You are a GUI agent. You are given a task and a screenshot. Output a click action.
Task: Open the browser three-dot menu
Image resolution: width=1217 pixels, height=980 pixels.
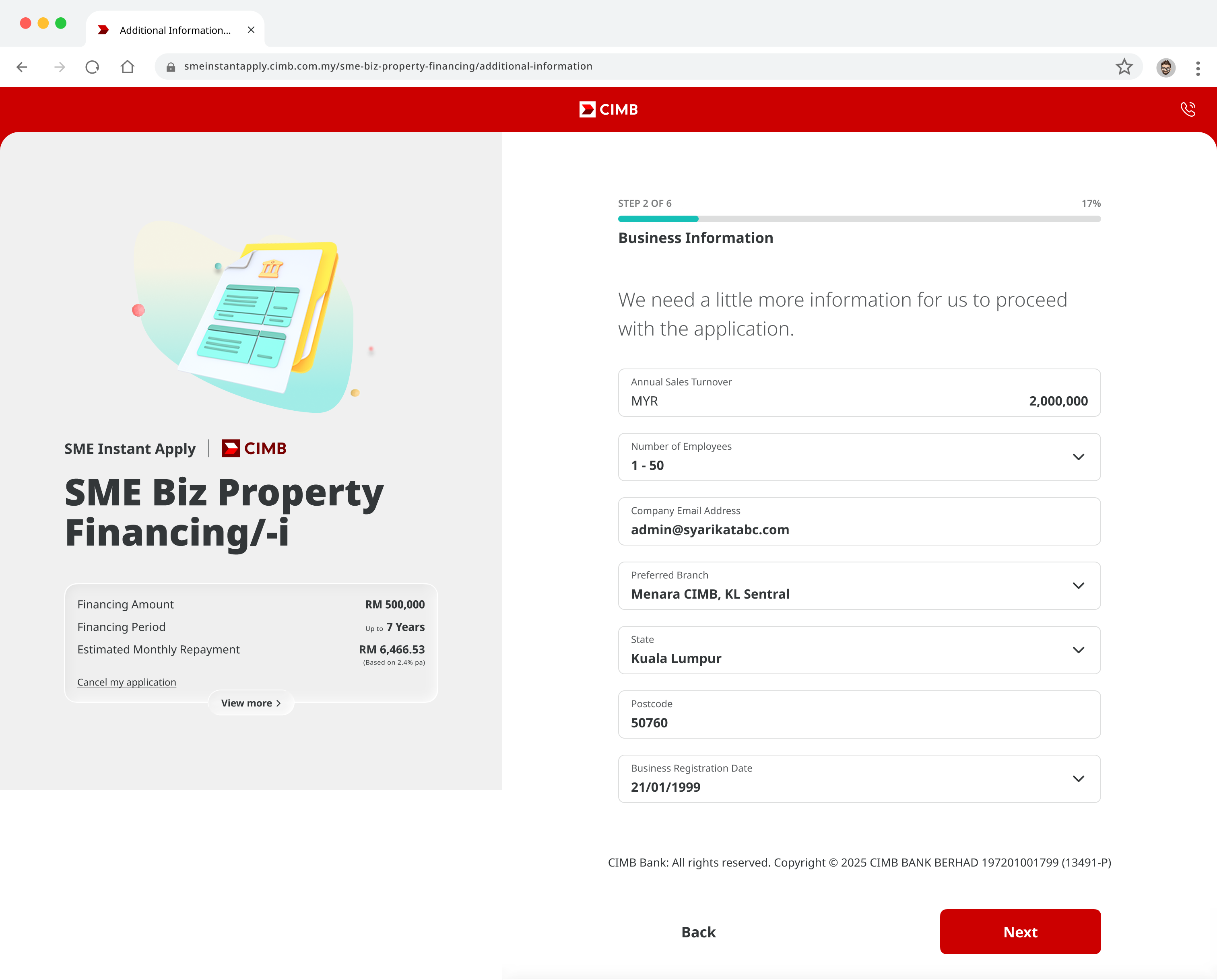1198,68
